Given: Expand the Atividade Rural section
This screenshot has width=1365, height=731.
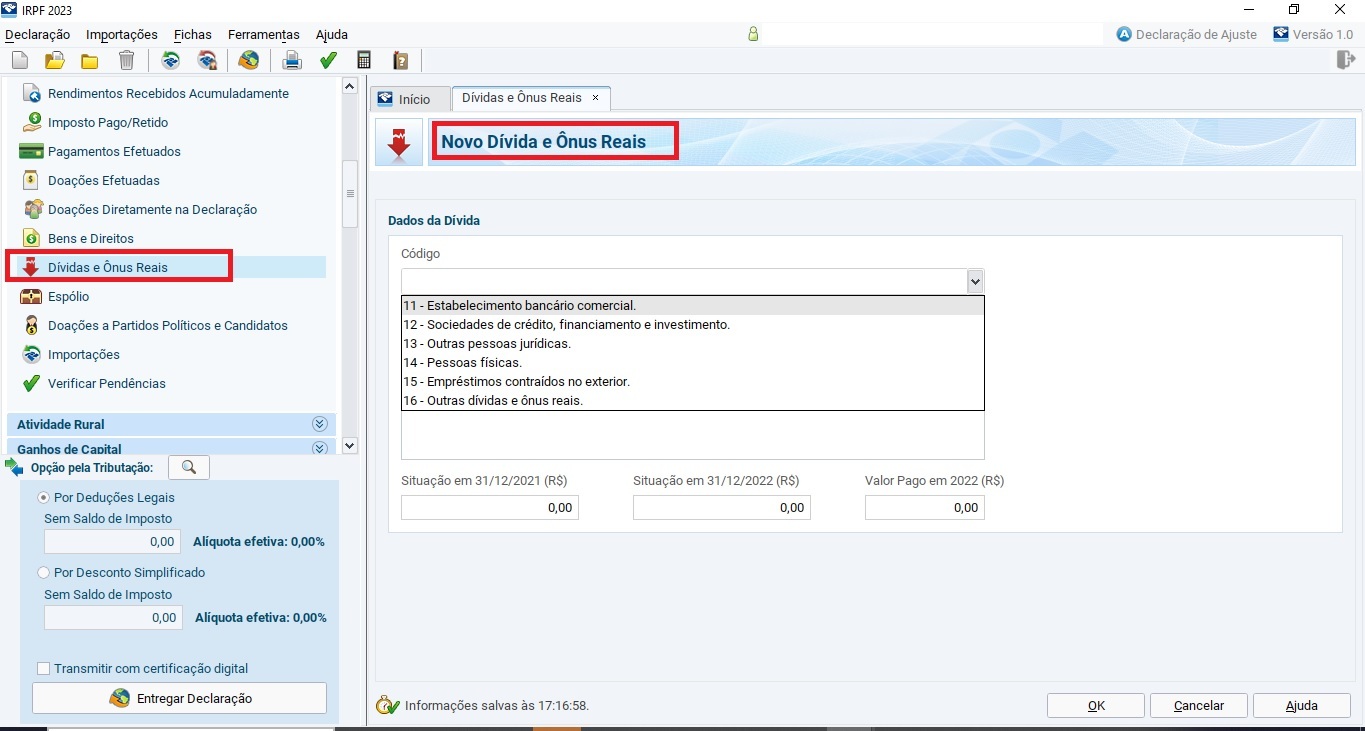Looking at the screenshot, I should (x=320, y=424).
